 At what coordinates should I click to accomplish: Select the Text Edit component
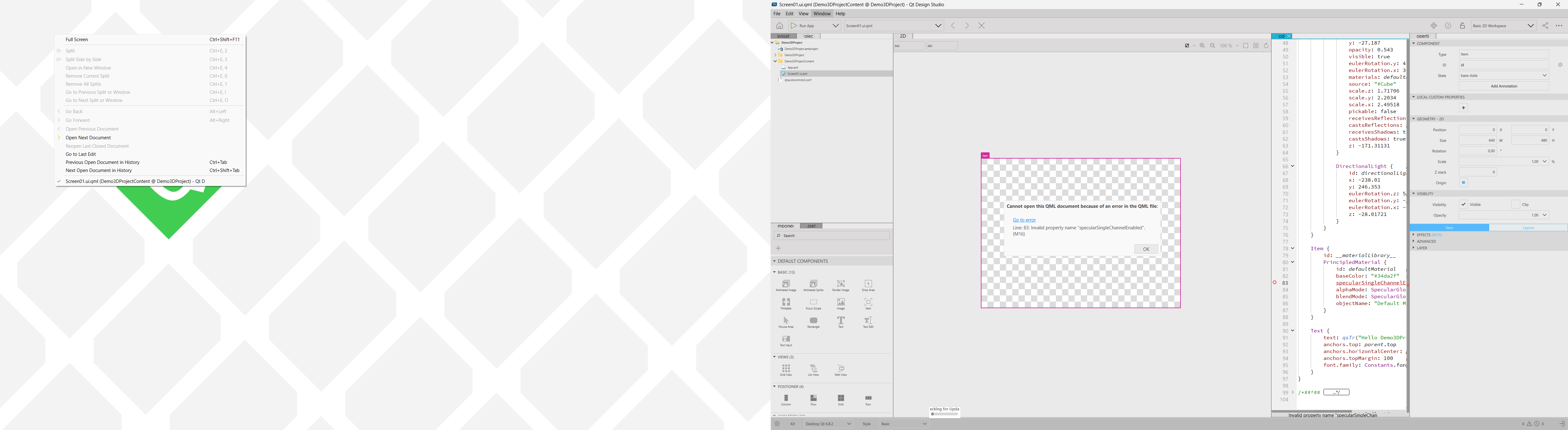click(x=868, y=322)
